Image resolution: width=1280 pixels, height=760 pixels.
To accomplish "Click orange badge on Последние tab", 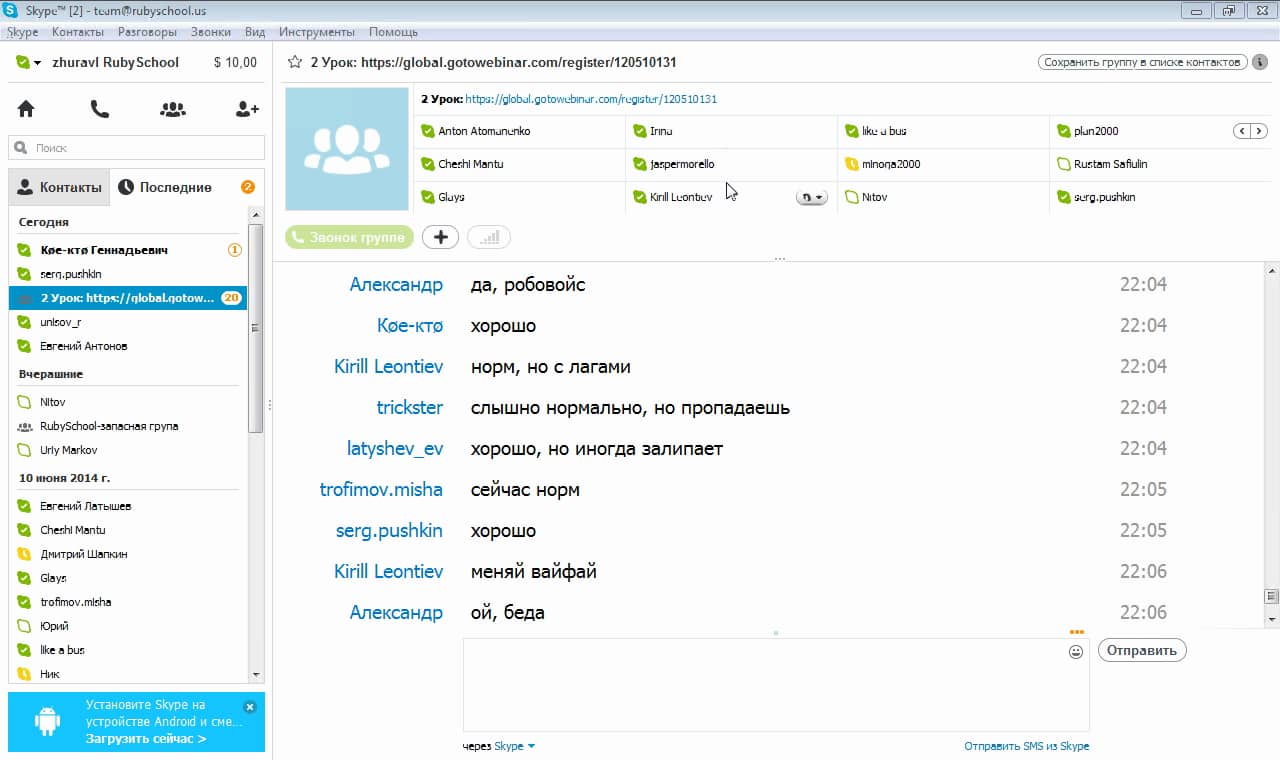I will pyautogui.click(x=248, y=187).
